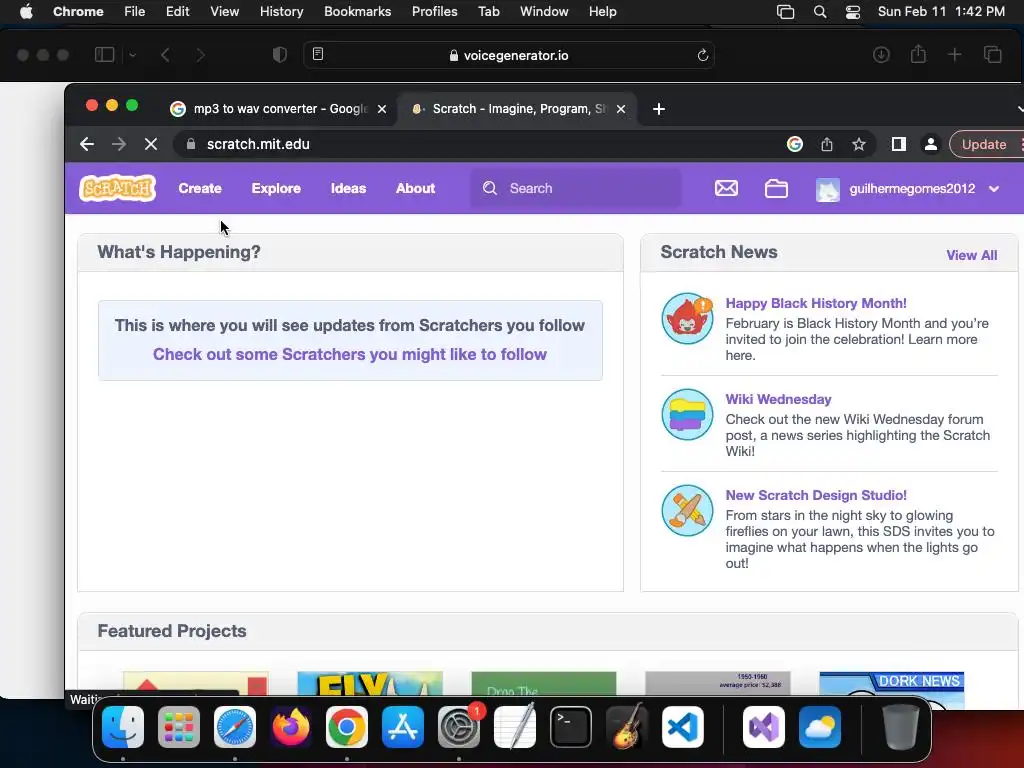
Task: Open Happy Black History Month news link
Action: point(816,303)
